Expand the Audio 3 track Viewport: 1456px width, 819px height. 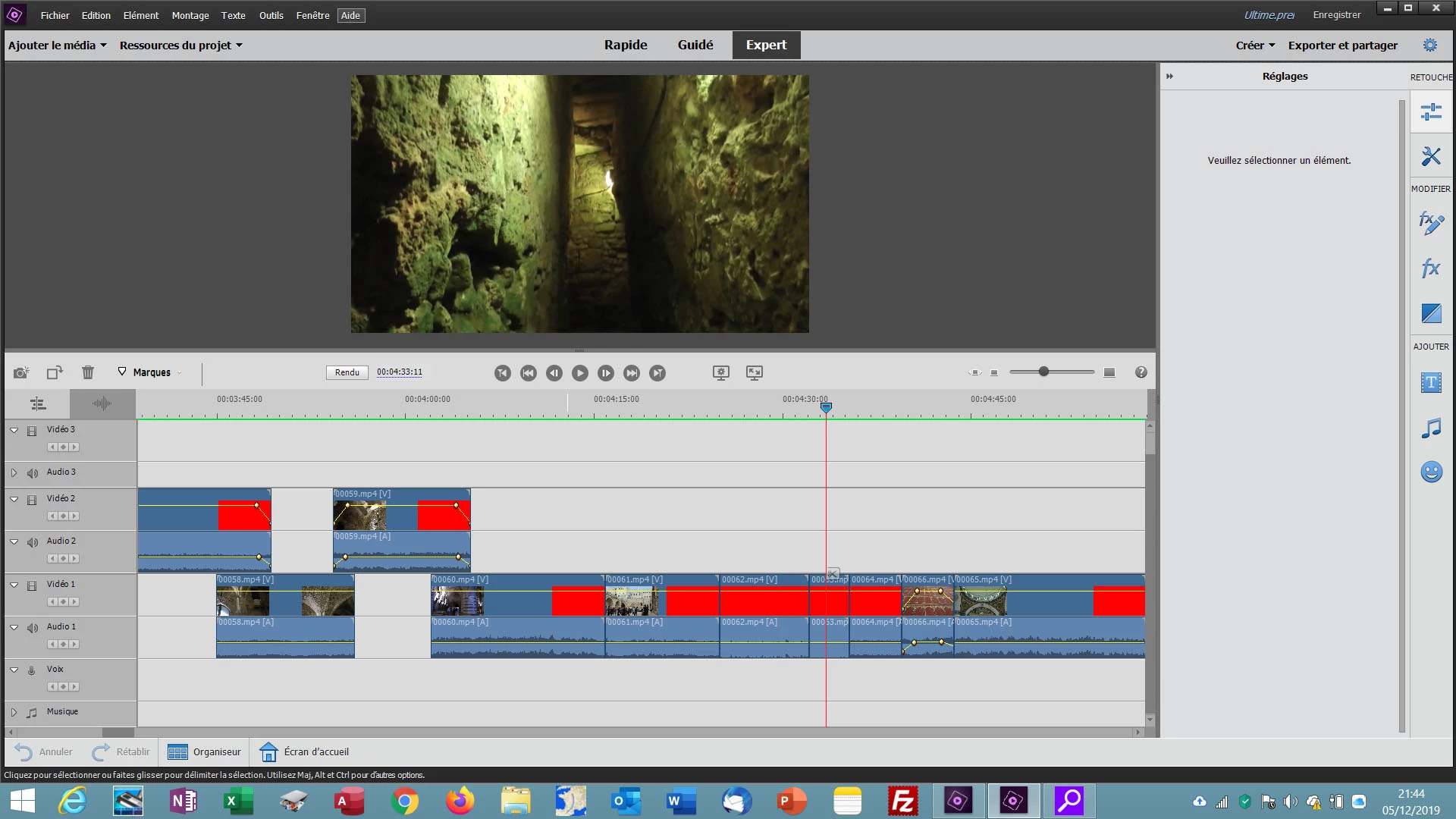14,472
